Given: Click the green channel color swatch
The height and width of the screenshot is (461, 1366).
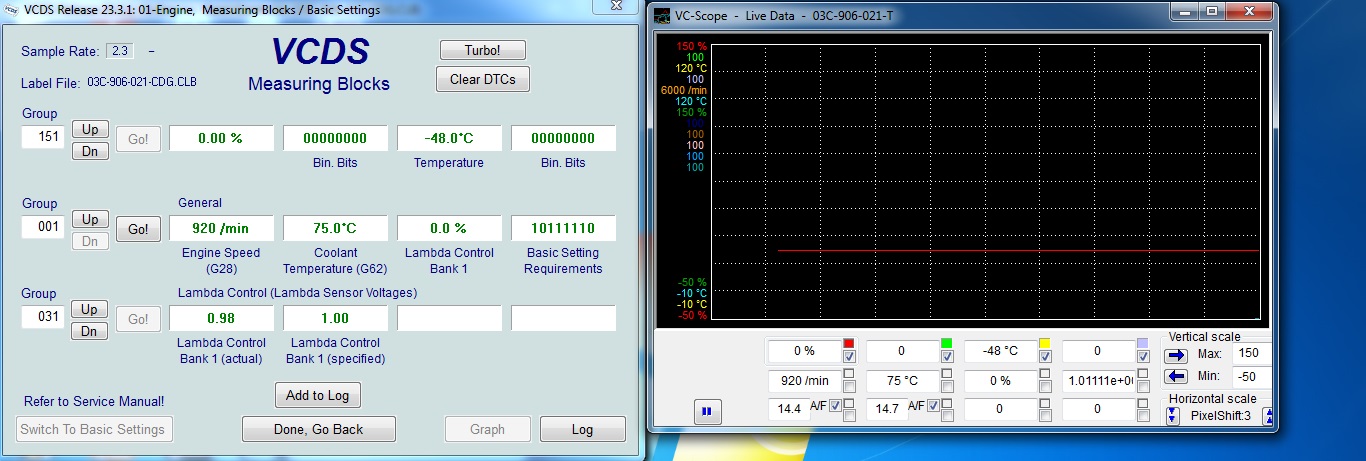Looking at the screenshot, I should (946, 343).
